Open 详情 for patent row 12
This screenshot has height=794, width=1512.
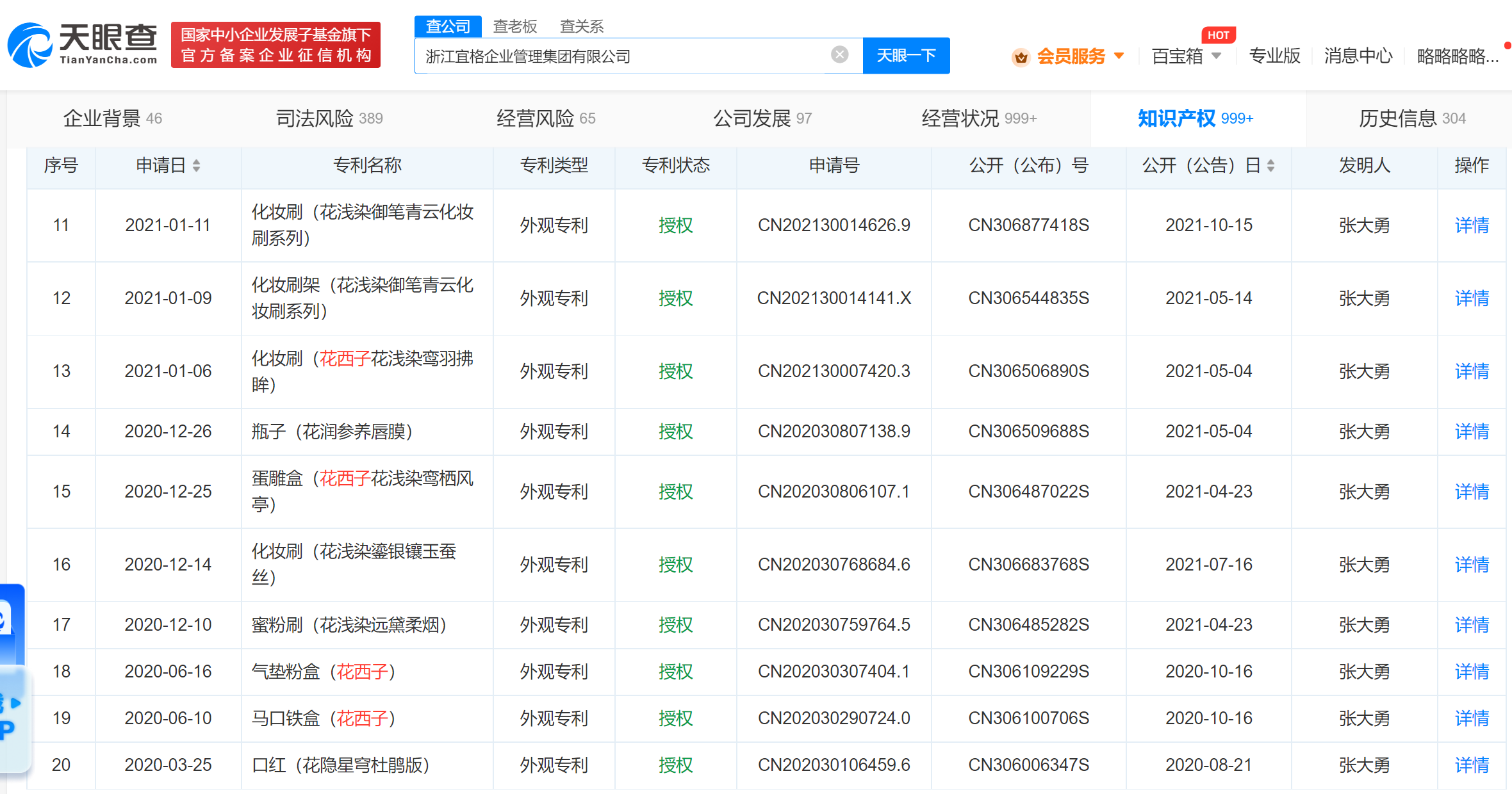[1472, 298]
